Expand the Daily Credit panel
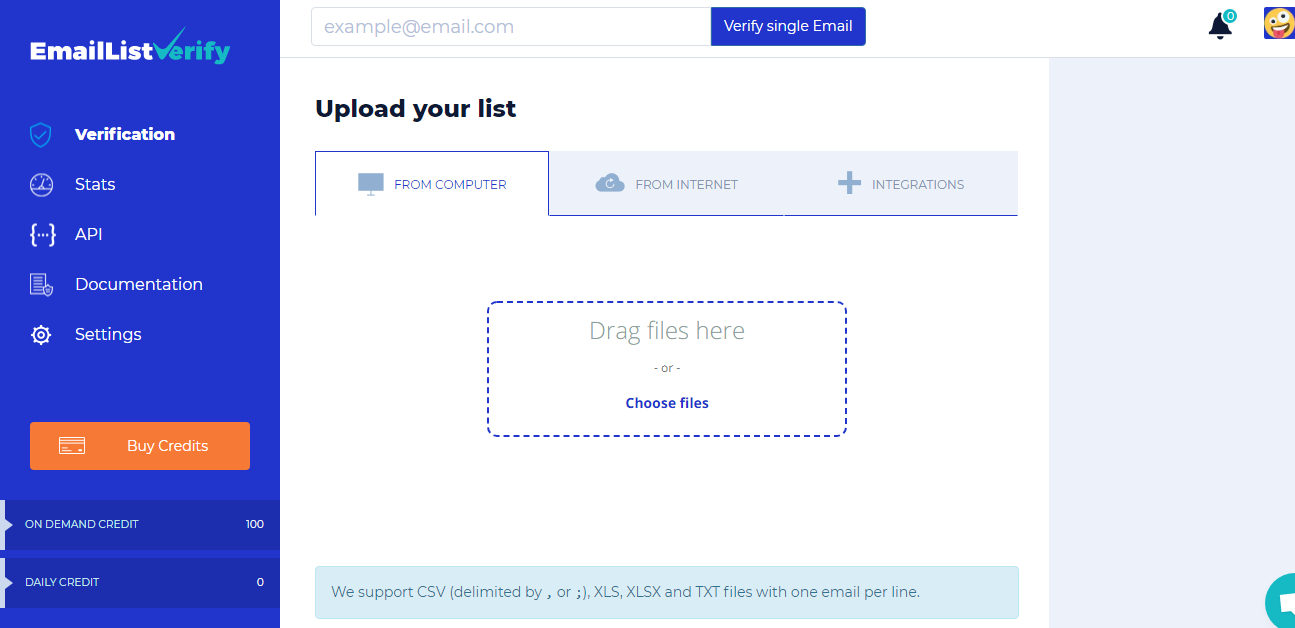 coord(140,582)
